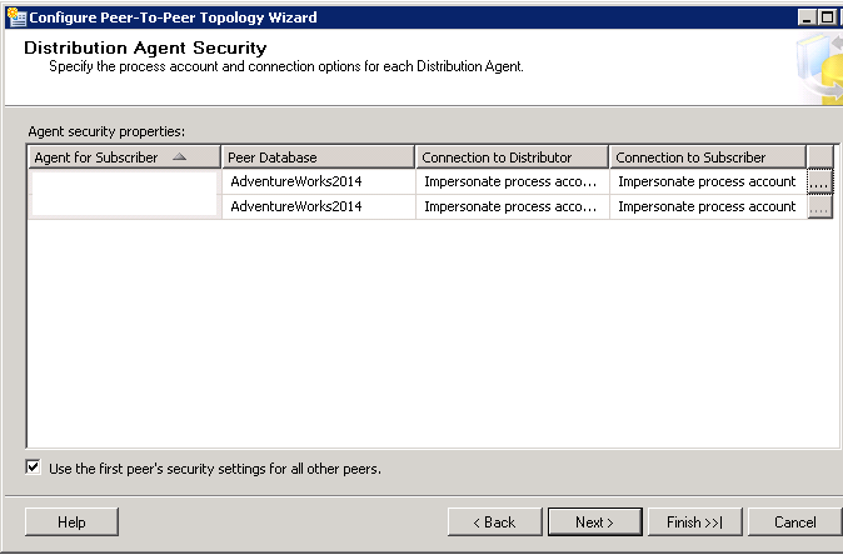
Task: Open security settings ellipsis for second row
Action: (819, 207)
